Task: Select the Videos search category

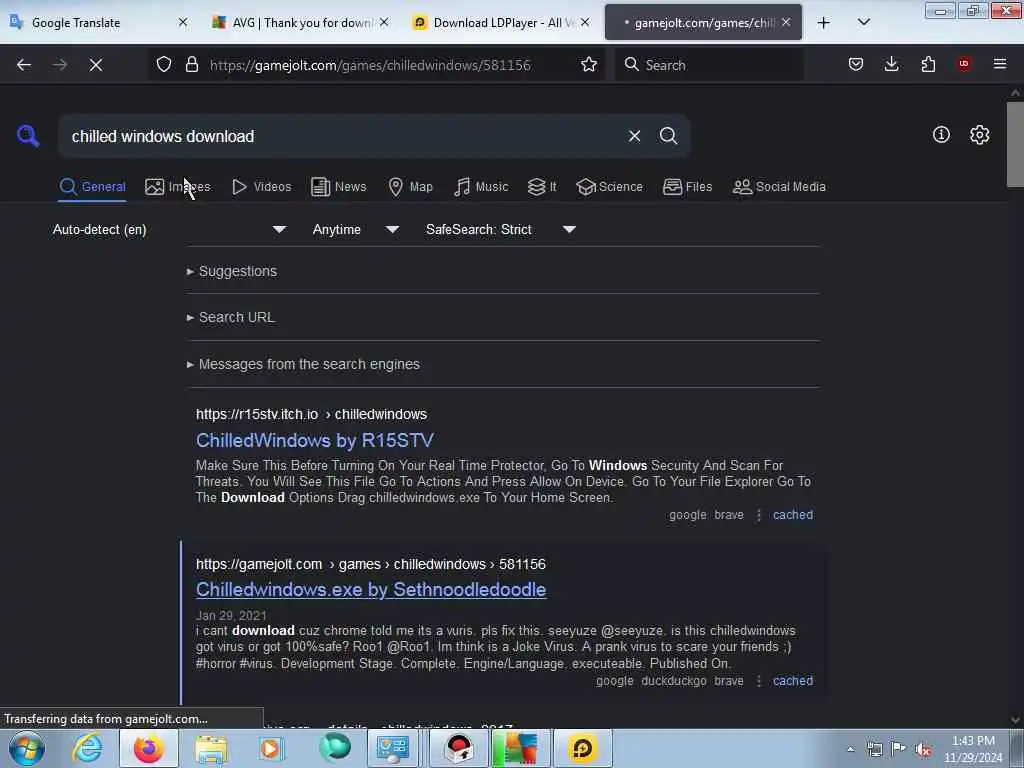Action: point(261,187)
